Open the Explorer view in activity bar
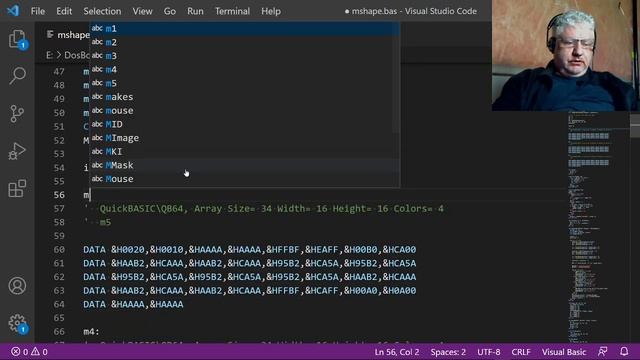Viewport: 640px width, 360px height. point(17,39)
